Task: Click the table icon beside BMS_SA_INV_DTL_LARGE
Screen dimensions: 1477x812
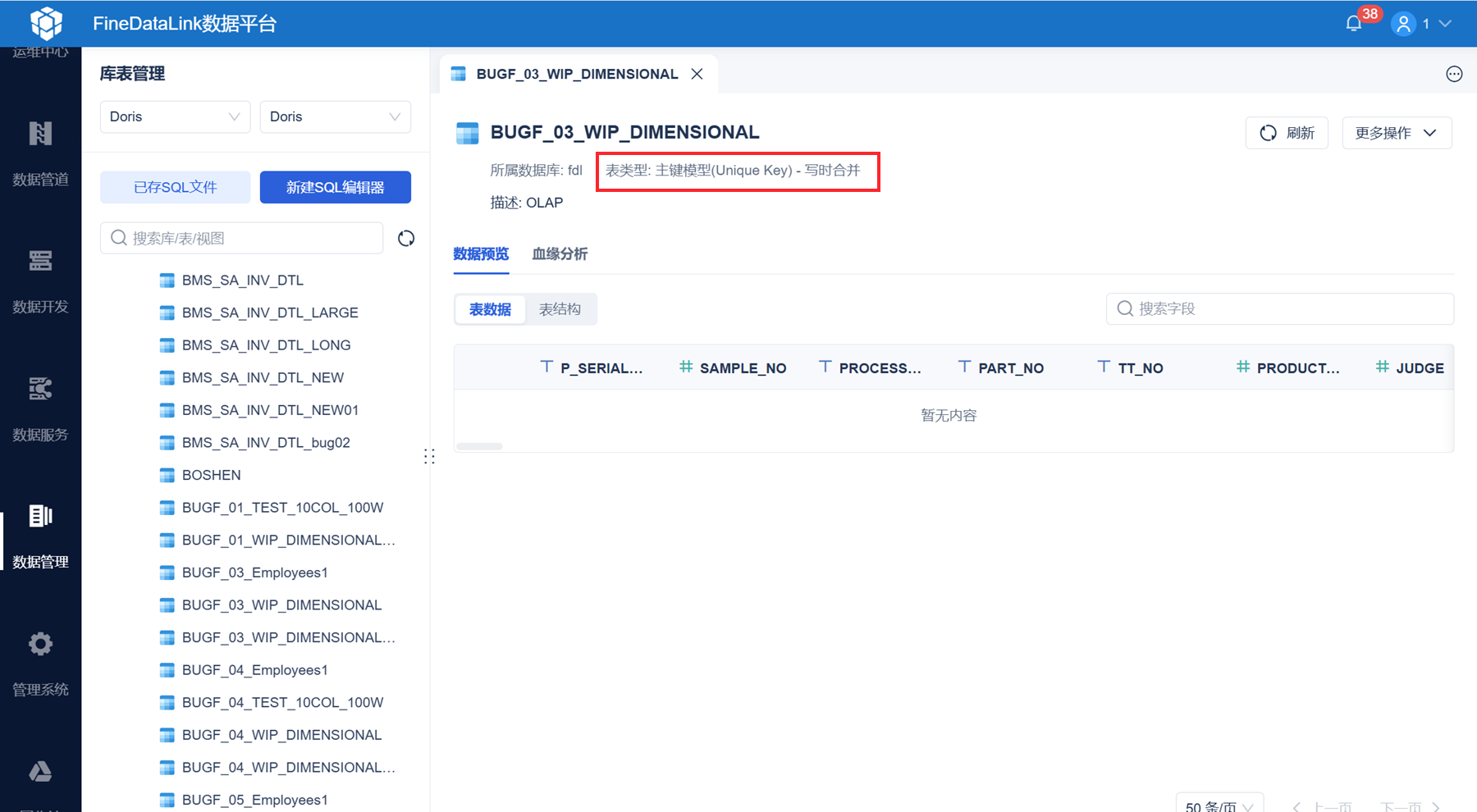Action: click(167, 312)
